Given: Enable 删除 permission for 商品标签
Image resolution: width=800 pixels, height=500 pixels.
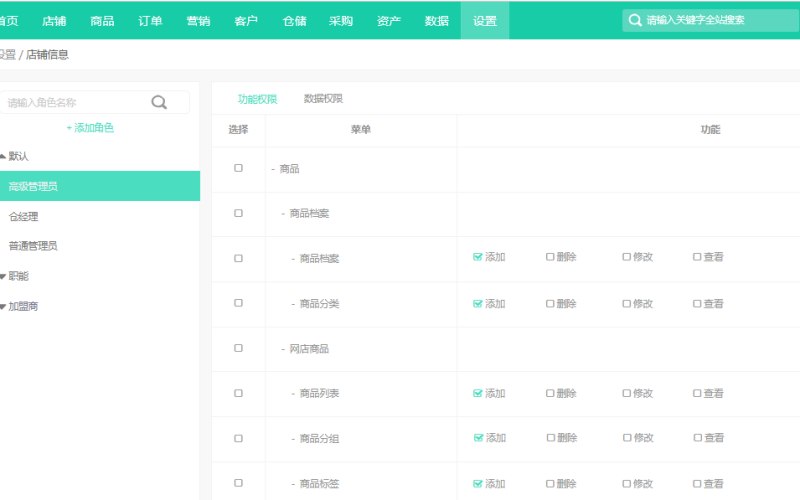Looking at the screenshot, I should [x=550, y=484].
